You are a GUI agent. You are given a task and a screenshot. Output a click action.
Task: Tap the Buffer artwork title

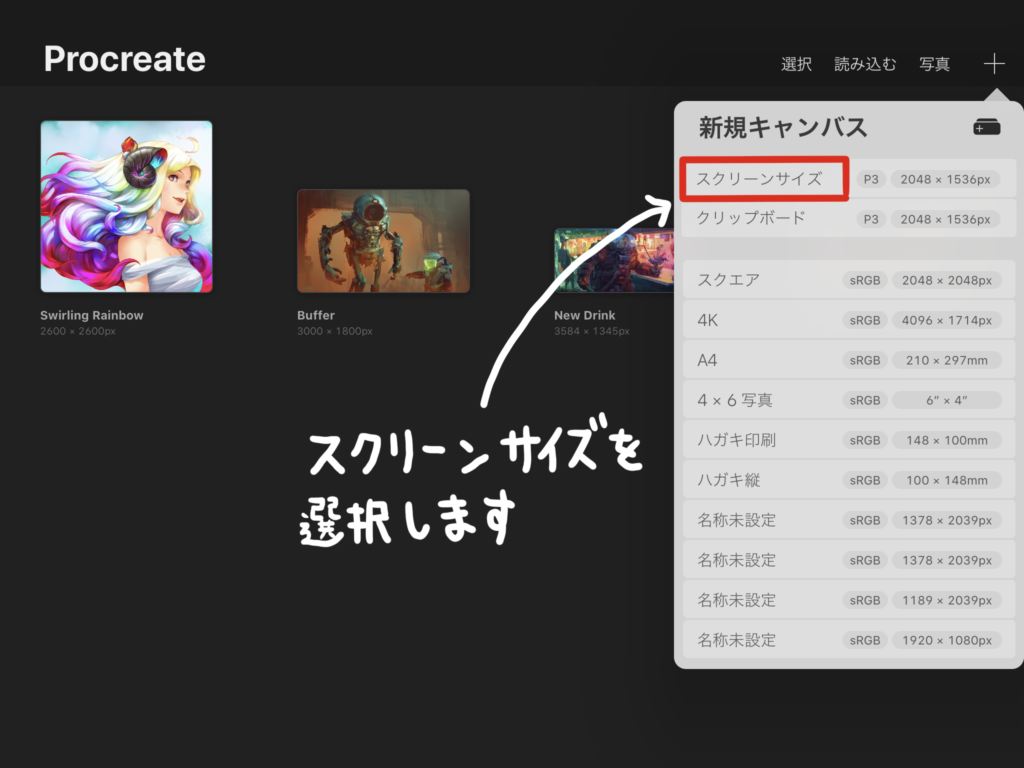315,315
